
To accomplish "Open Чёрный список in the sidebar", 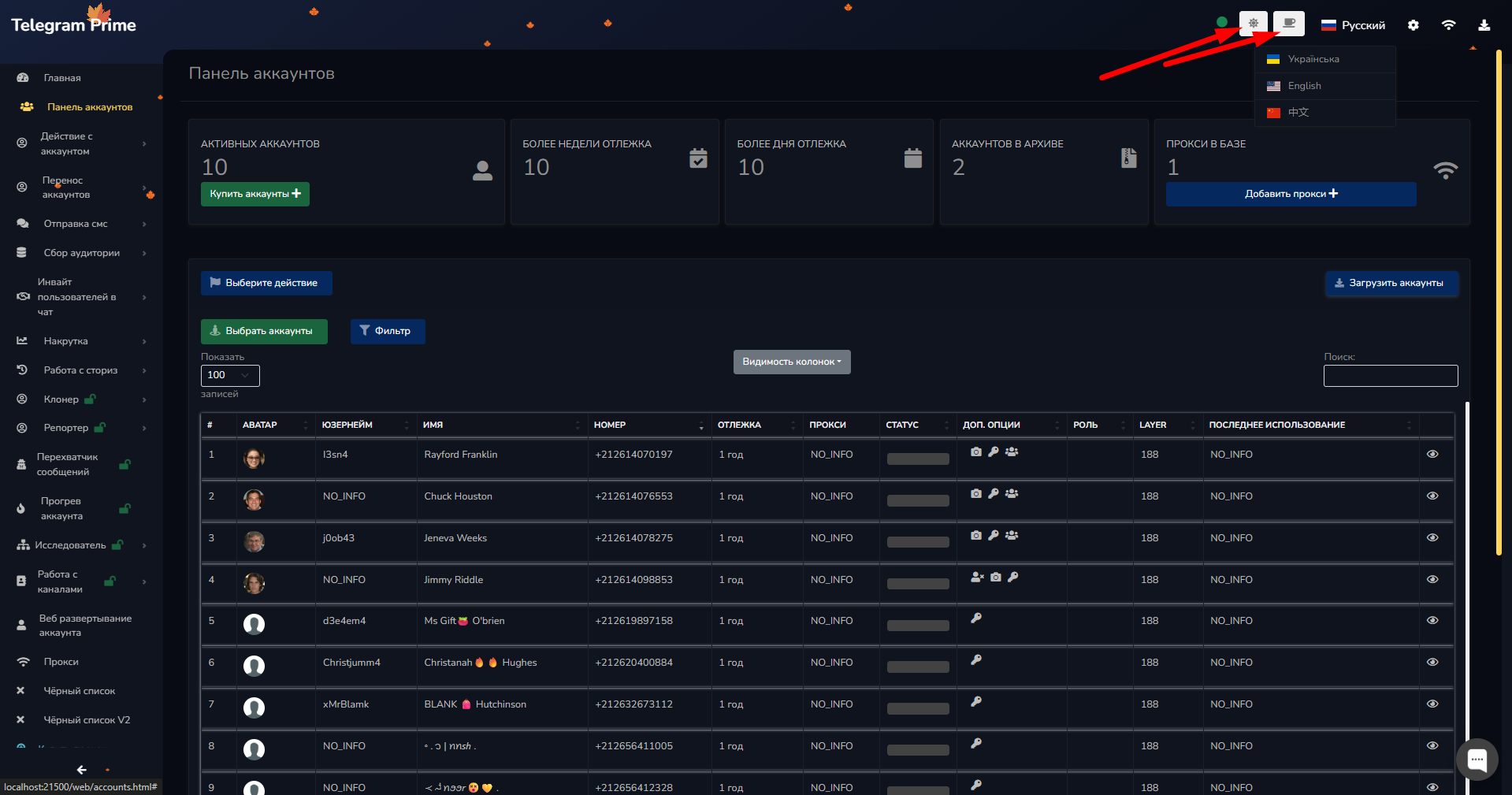I will coord(79,691).
